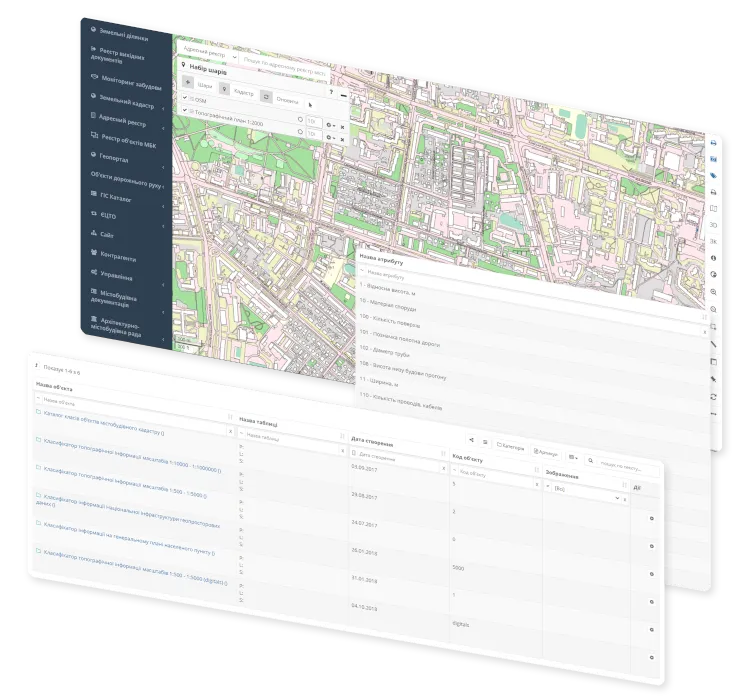Expand the Адресний реєстр sidebar chevron

(163, 128)
